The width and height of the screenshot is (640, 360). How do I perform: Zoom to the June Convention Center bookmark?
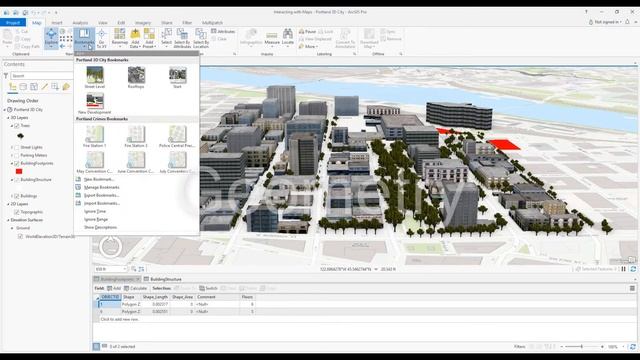136,162
